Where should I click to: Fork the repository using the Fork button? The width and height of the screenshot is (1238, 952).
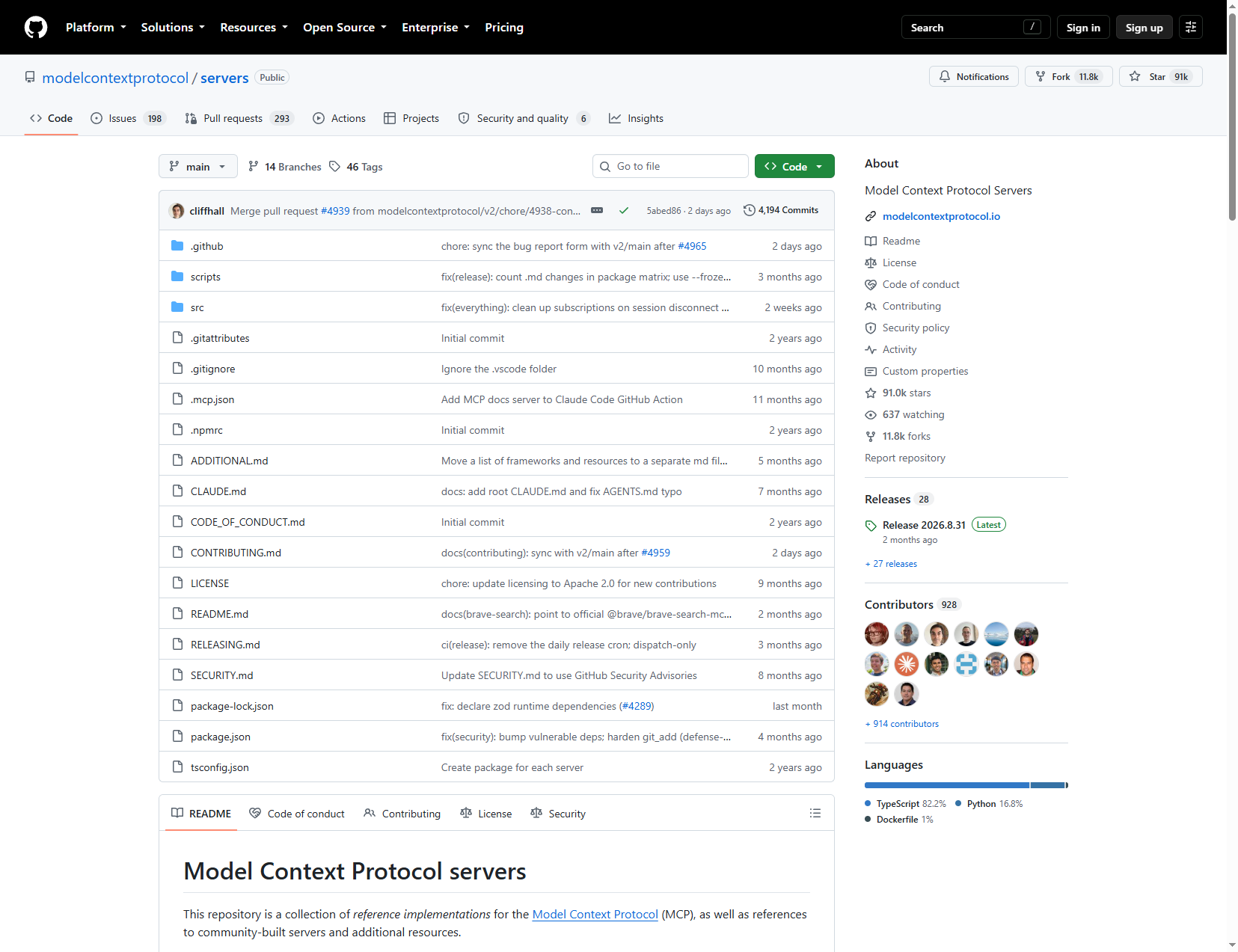[x=1069, y=76]
